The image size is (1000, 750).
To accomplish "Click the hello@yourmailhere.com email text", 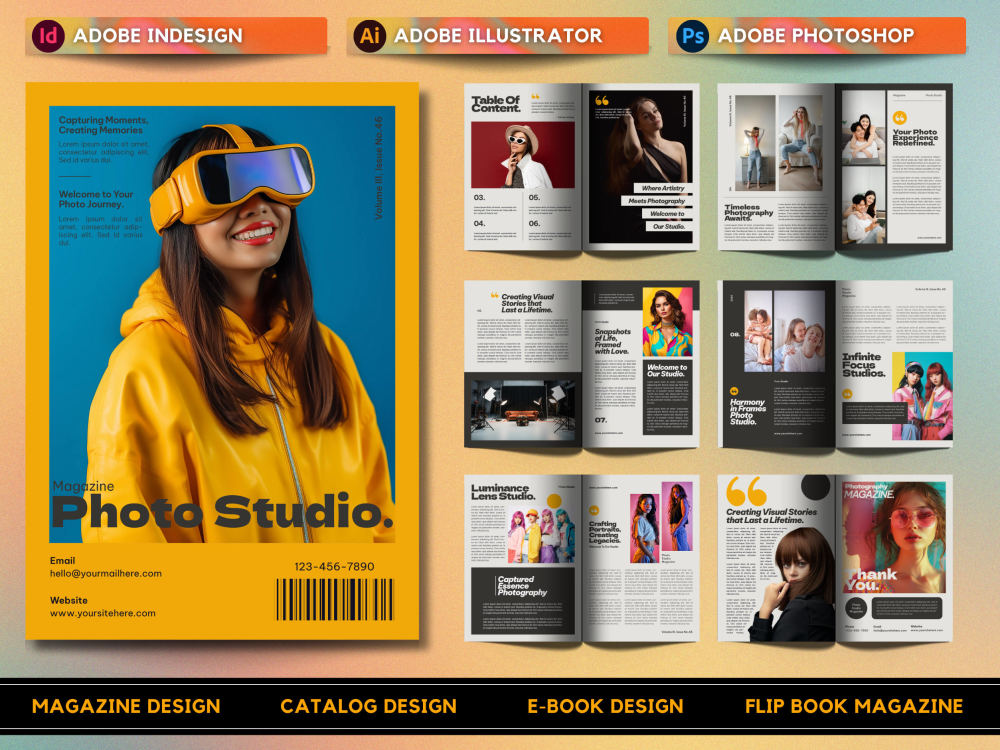I will click(106, 573).
